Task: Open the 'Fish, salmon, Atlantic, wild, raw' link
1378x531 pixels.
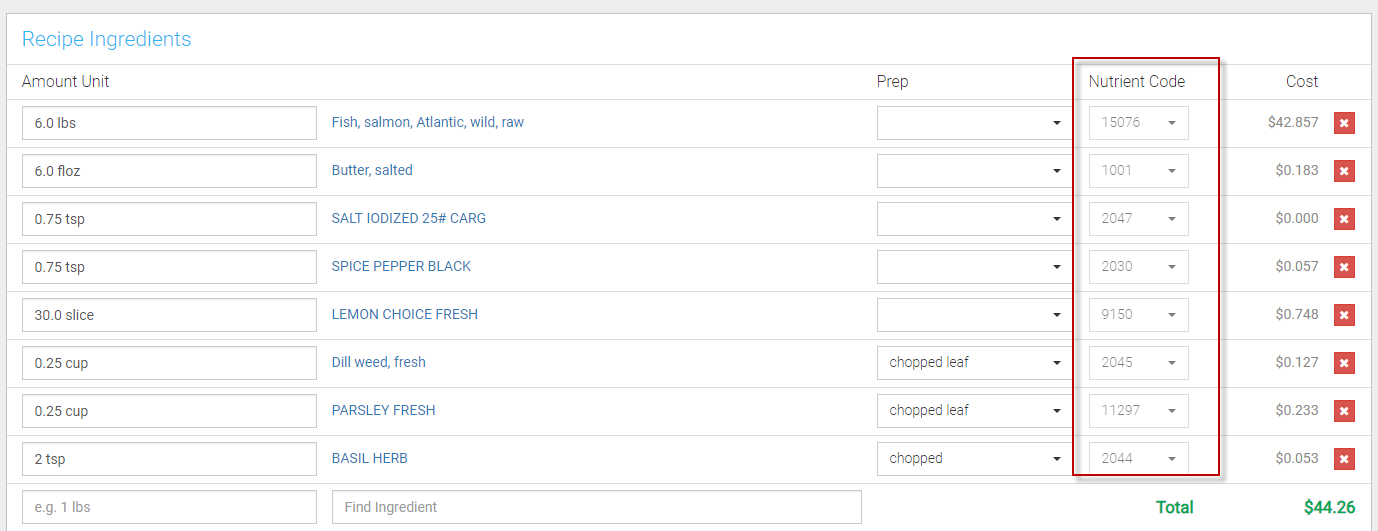Action: 428,122
